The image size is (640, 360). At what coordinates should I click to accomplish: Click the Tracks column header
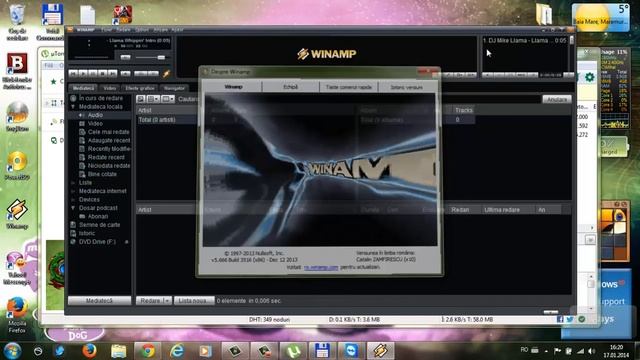(464, 110)
